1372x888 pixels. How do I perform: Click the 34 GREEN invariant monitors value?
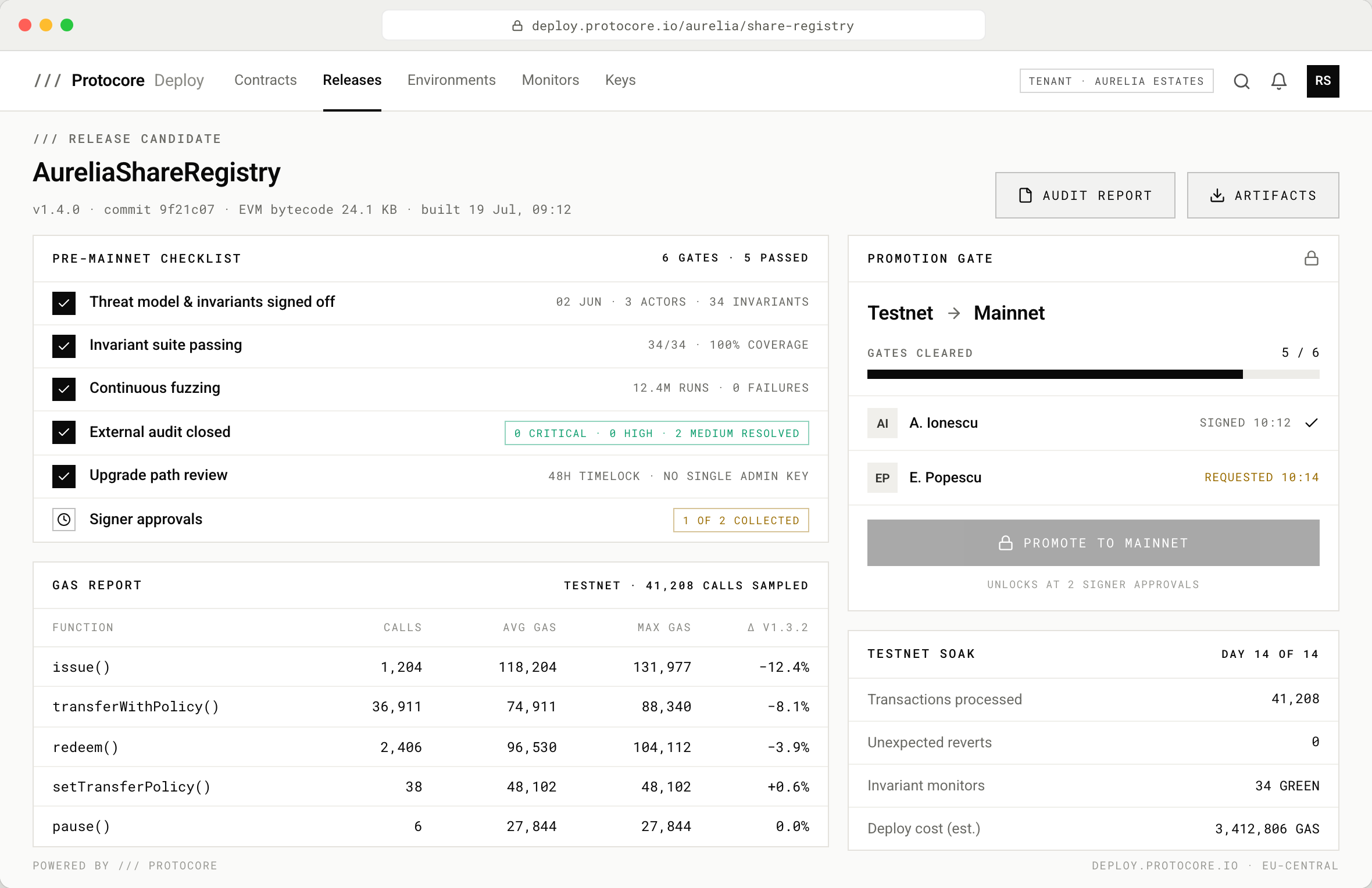pos(1287,786)
